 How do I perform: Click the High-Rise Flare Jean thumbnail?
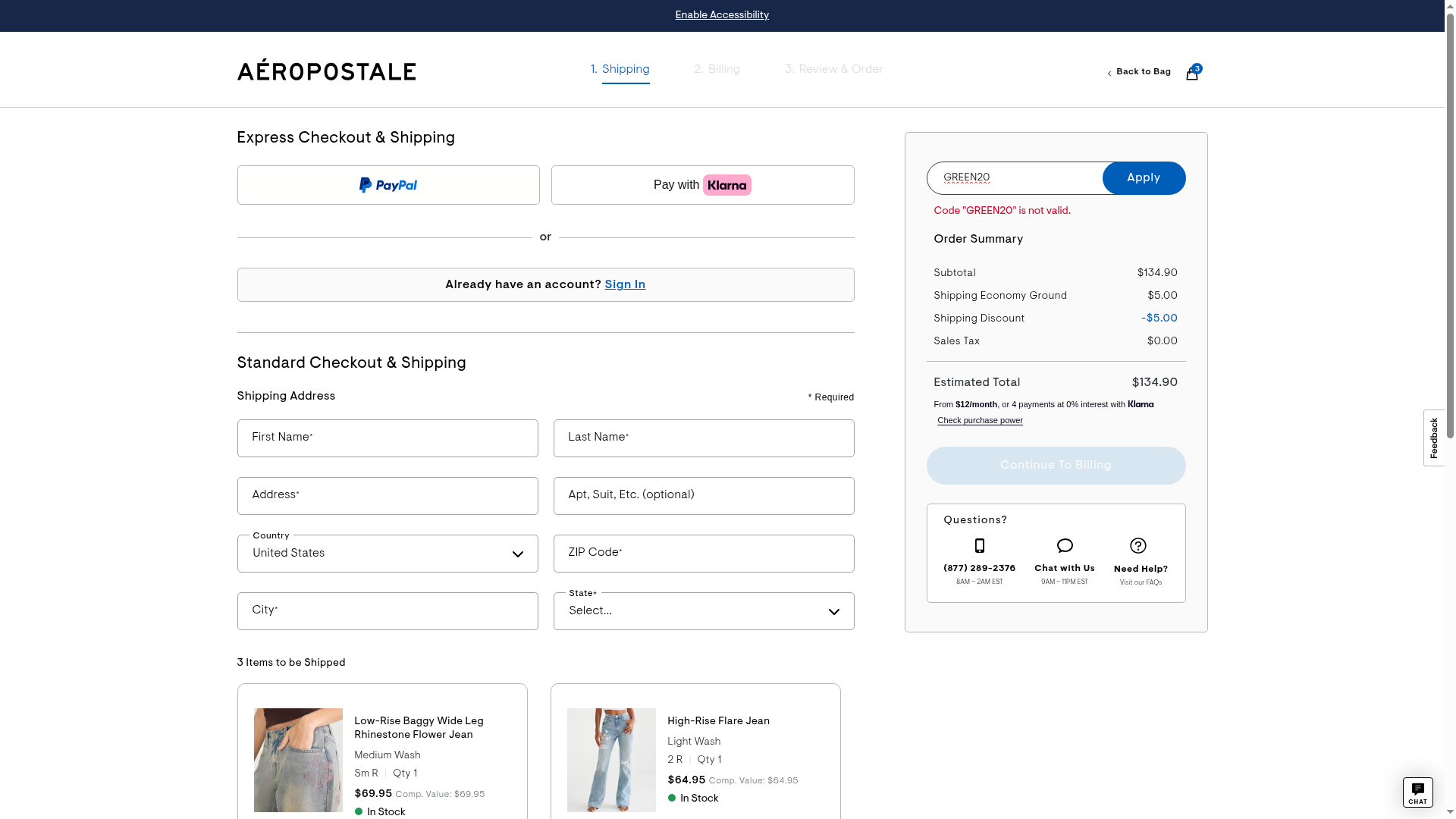coord(611,760)
